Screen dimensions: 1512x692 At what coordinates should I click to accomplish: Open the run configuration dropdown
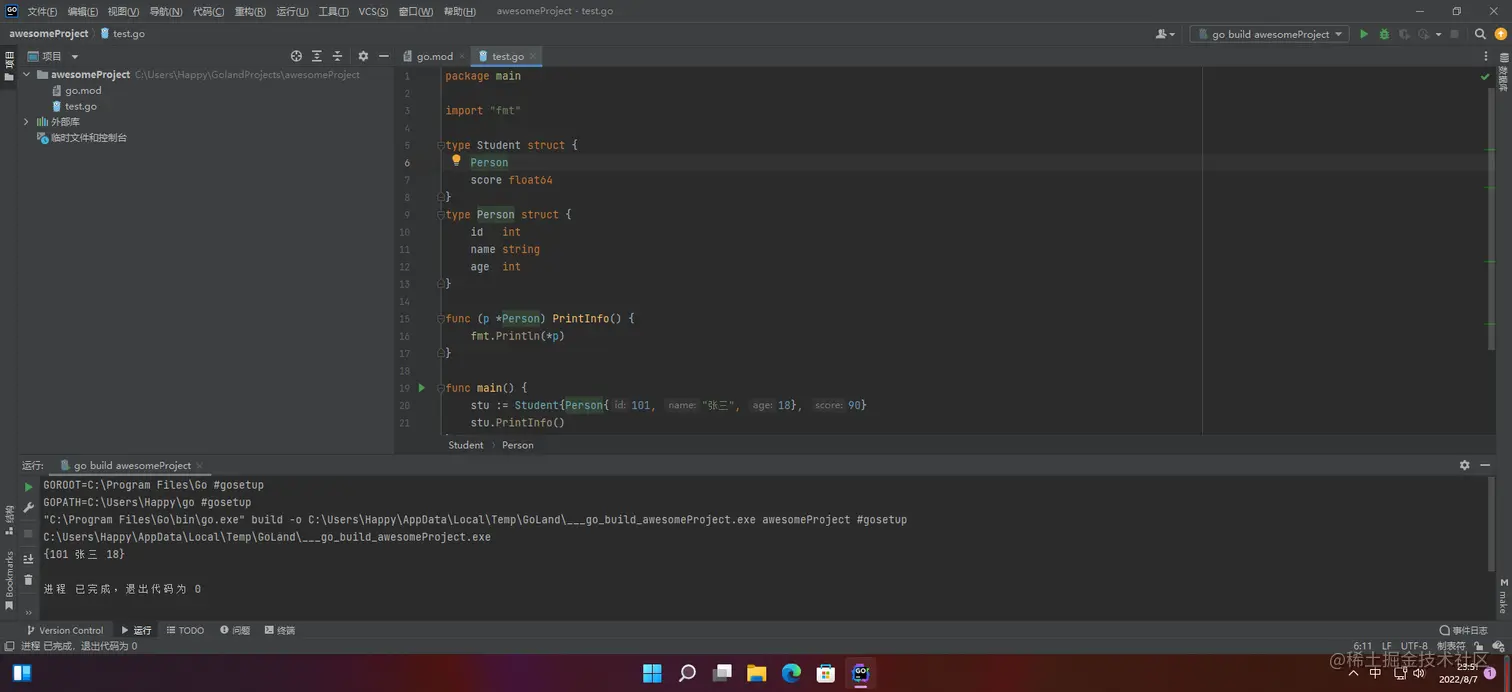[1270, 34]
